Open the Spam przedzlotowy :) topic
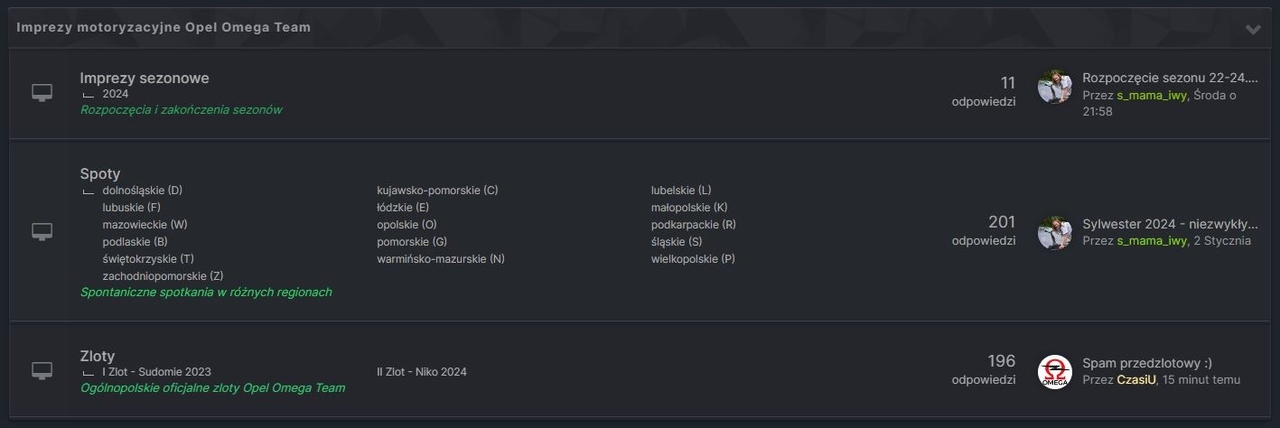The width and height of the screenshot is (1280, 428). point(1147,363)
